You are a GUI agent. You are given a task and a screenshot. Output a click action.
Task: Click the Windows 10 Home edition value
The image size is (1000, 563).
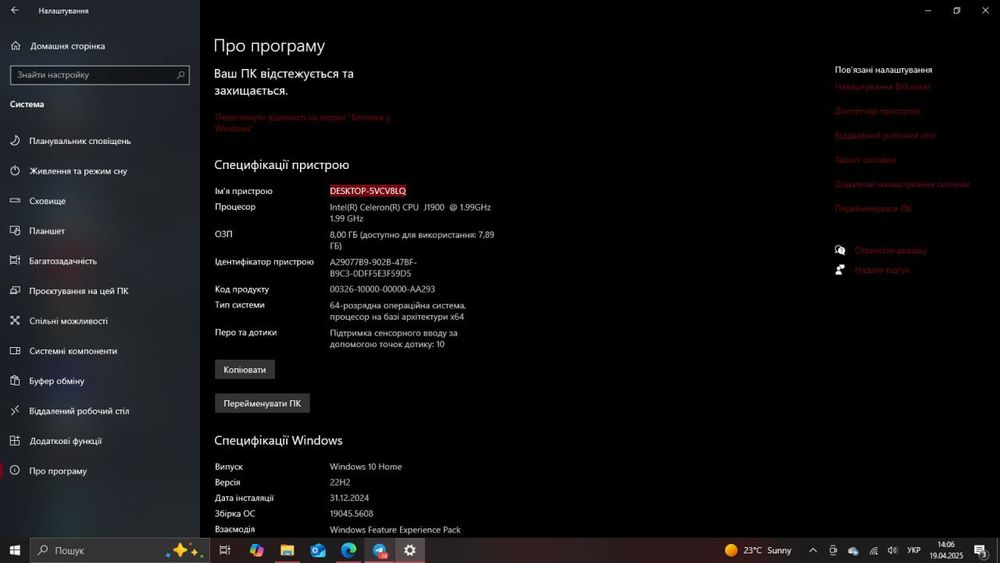365,466
